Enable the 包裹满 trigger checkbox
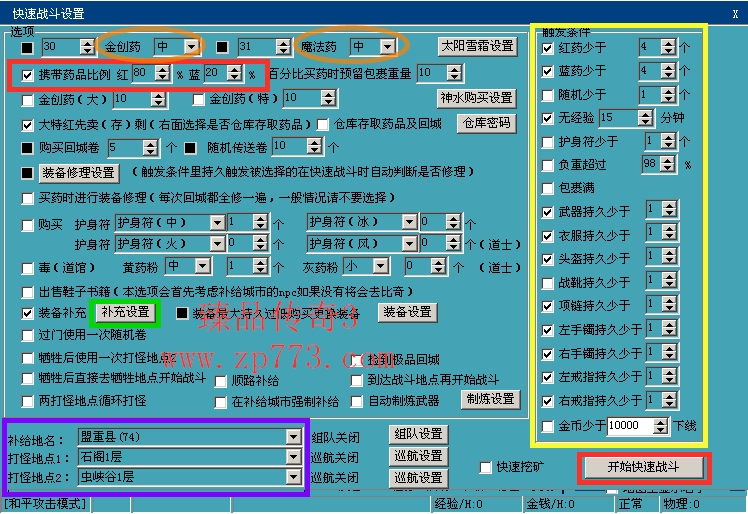Screen dimensions: 748x514 (547, 187)
